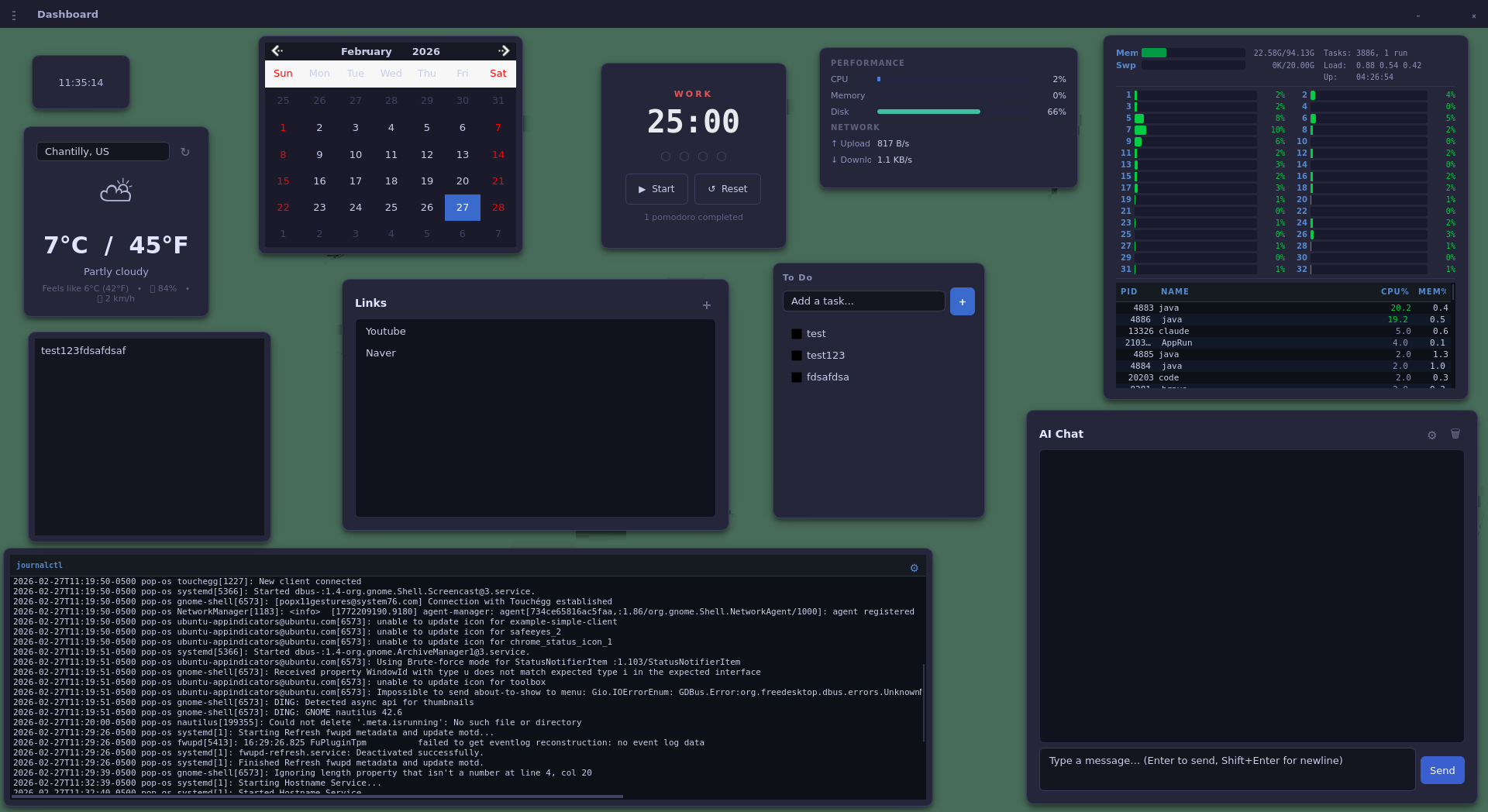The height and width of the screenshot is (812, 1488).
Task: Open the Naver link
Action: (x=381, y=353)
